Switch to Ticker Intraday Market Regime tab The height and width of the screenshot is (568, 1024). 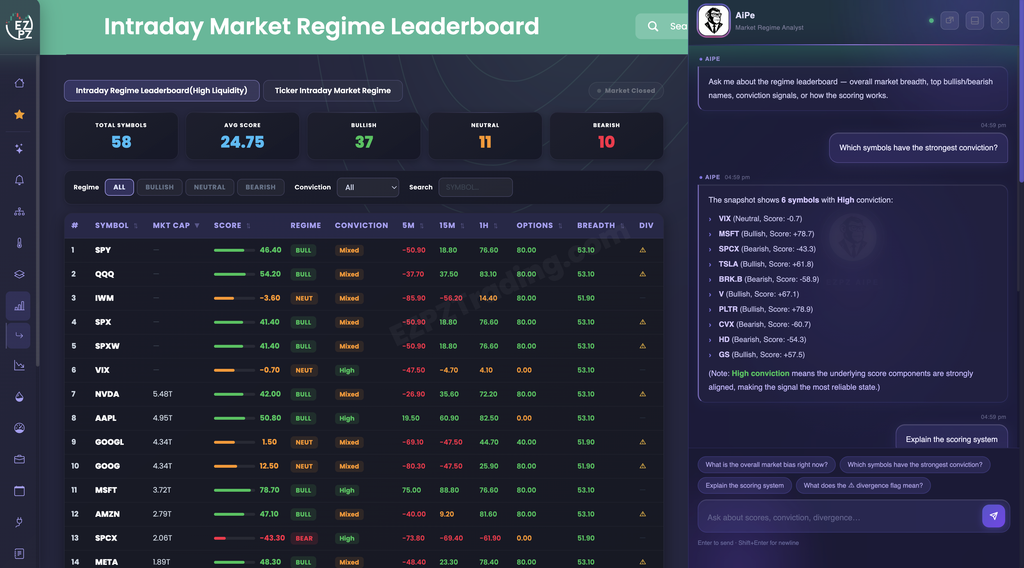pyautogui.click(x=332, y=91)
